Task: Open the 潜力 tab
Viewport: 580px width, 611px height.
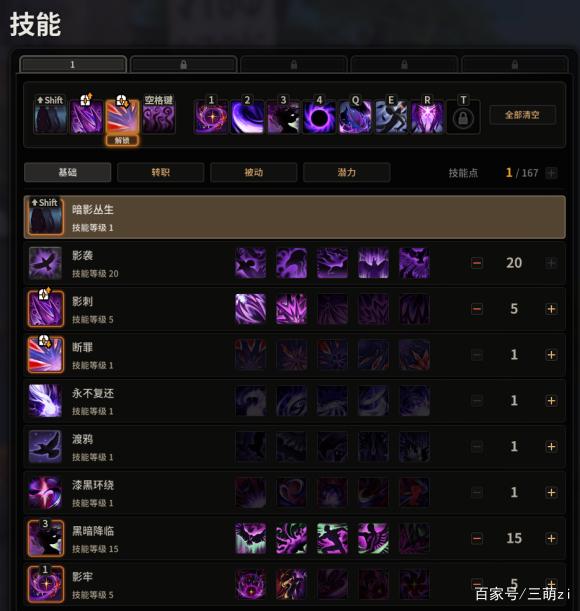Action: pyautogui.click(x=347, y=172)
